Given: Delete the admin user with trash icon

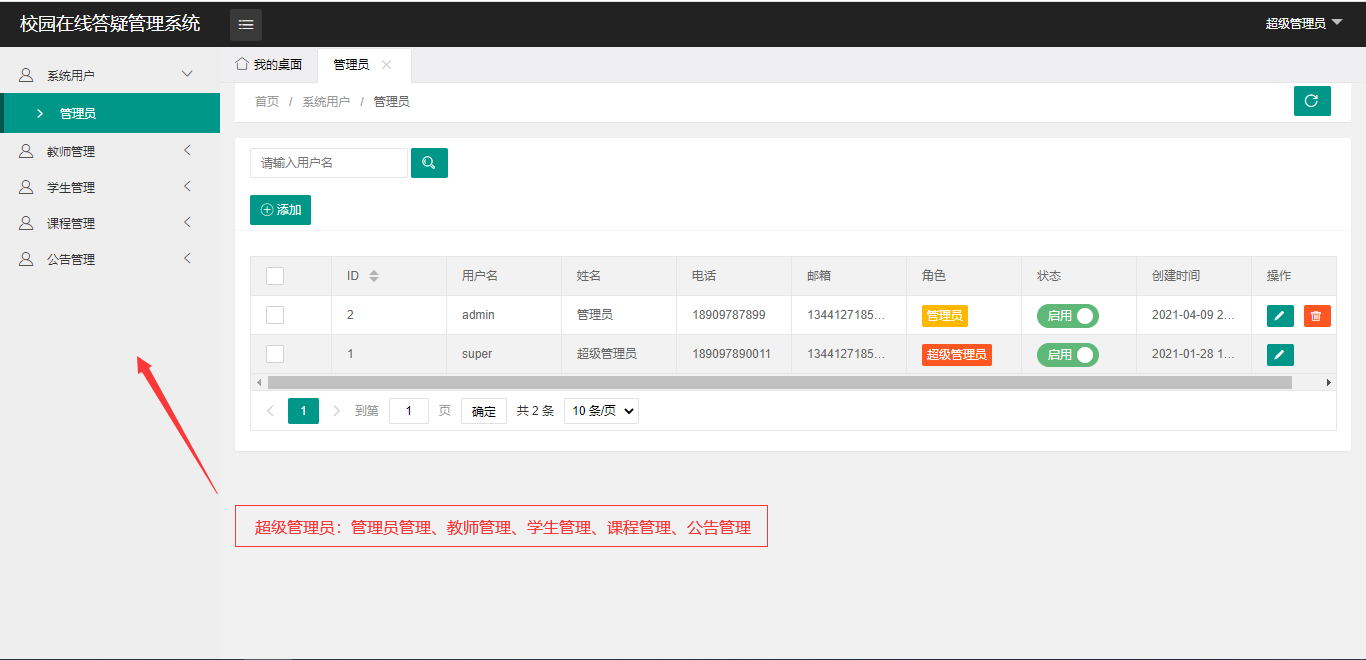Looking at the screenshot, I should (x=1316, y=316).
